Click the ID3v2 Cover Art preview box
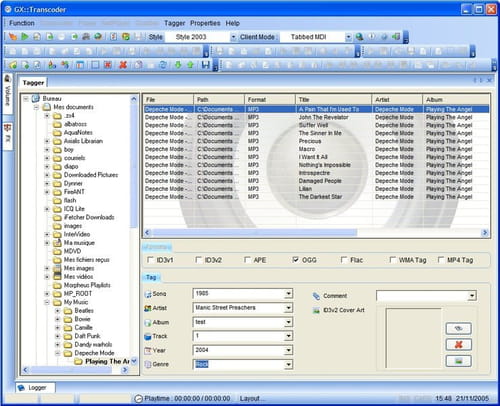Screen dimensions: 500x406 413,338
